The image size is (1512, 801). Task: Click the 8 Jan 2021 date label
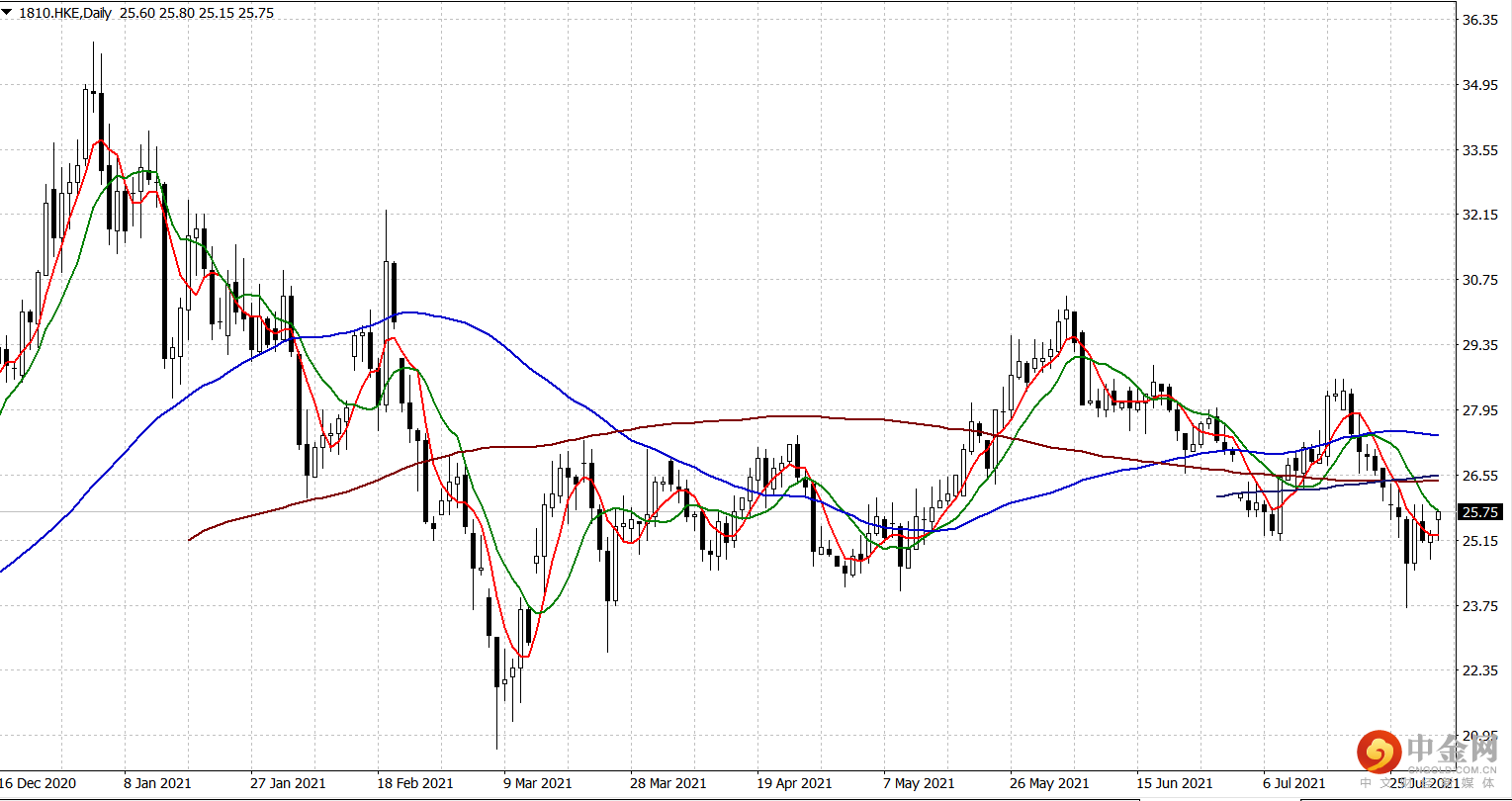pyautogui.click(x=157, y=783)
